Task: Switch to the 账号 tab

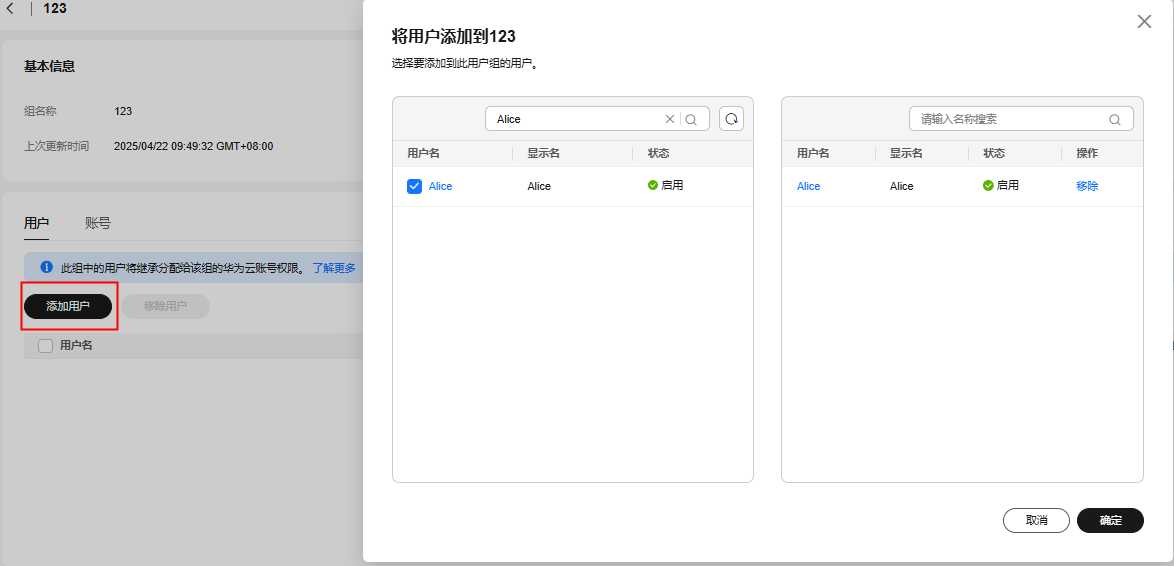Action: pos(98,222)
